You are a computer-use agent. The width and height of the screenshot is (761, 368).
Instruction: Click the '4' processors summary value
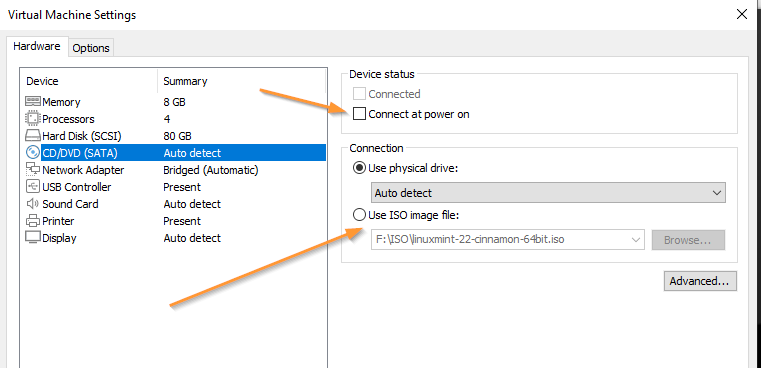(167, 119)
